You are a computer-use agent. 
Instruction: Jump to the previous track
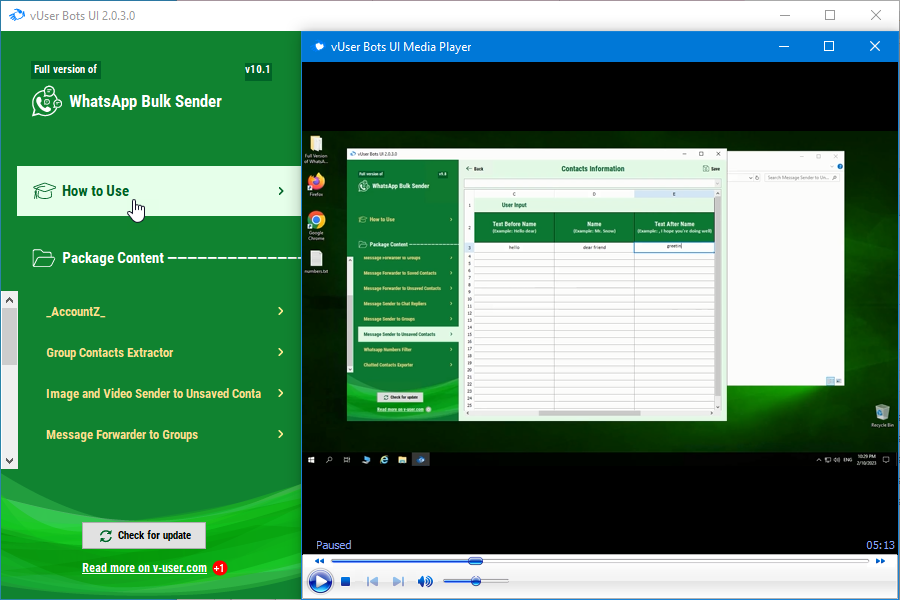pyautogui.click(x=373, y=582)
